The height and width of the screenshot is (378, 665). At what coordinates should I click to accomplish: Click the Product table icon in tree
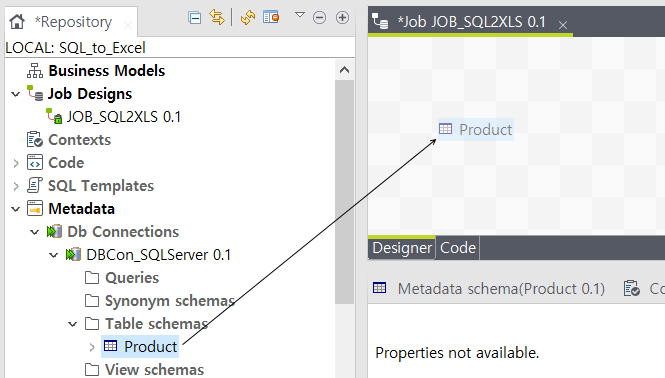coord(111,346)
